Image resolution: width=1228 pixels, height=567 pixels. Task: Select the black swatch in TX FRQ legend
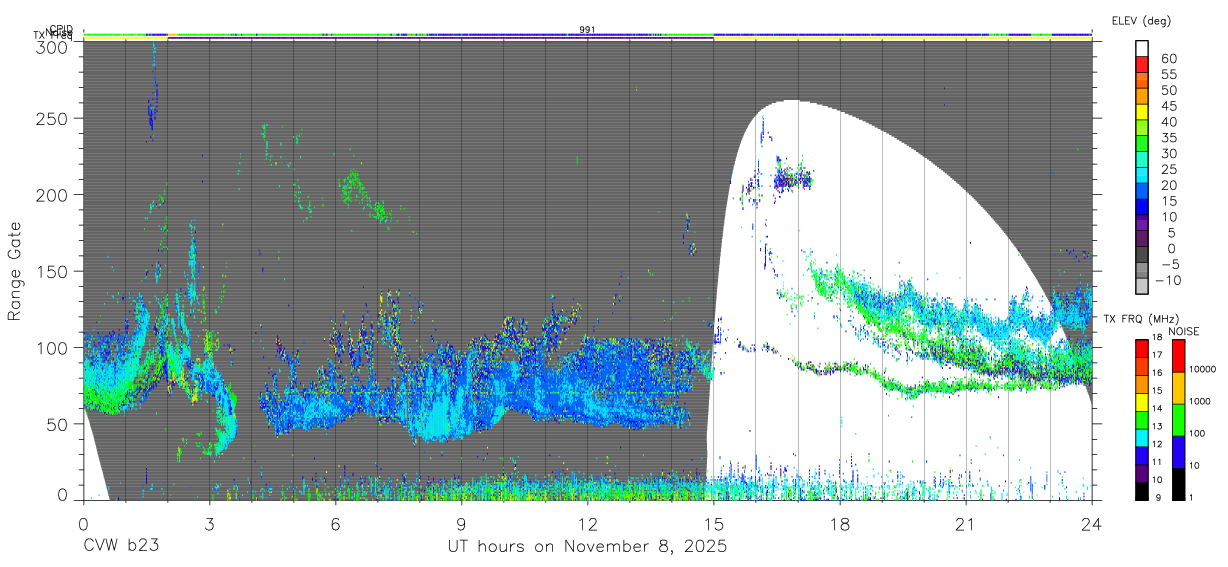click(1142, 491)
